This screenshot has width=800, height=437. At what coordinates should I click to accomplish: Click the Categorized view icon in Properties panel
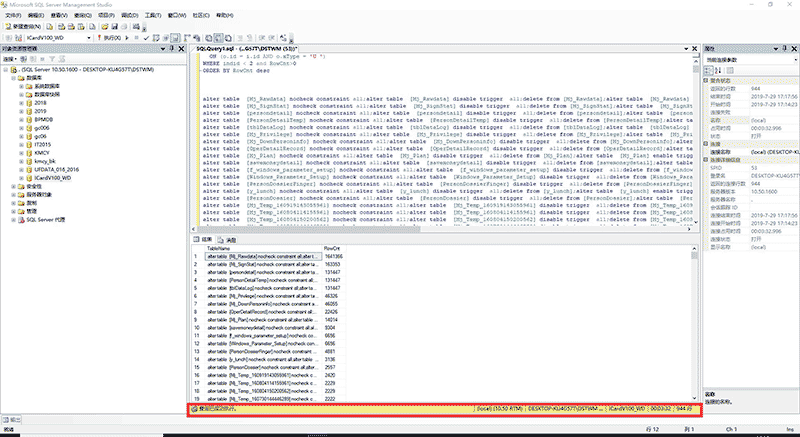(x=708, y=70)
